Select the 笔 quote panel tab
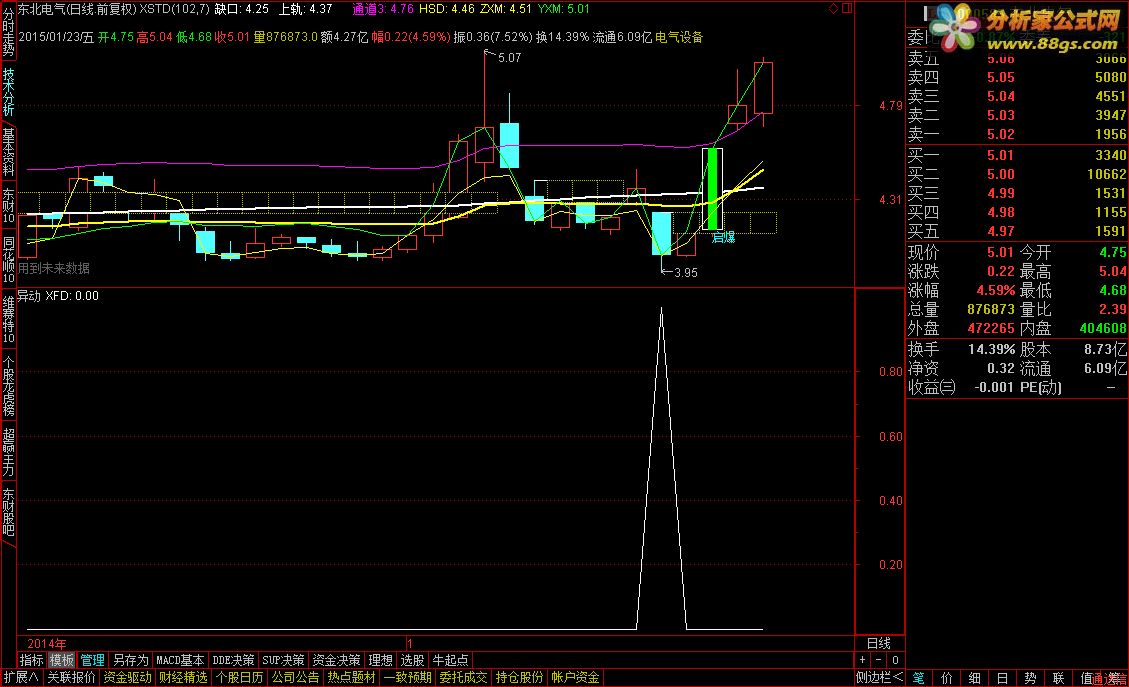The height and width of the screenshot is (687, 1129). (919, 678)
